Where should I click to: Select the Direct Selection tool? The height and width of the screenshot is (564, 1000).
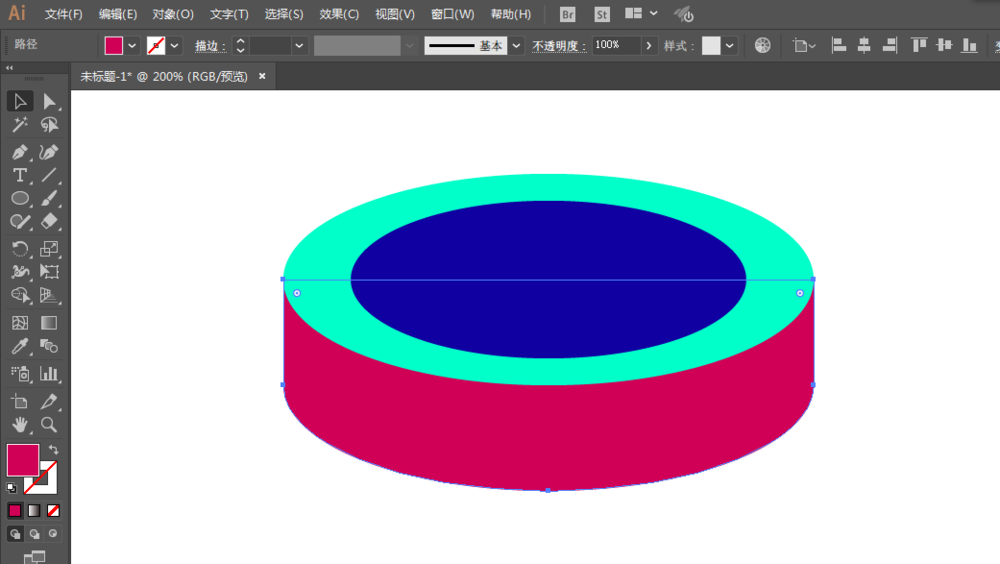click(49, 101)
